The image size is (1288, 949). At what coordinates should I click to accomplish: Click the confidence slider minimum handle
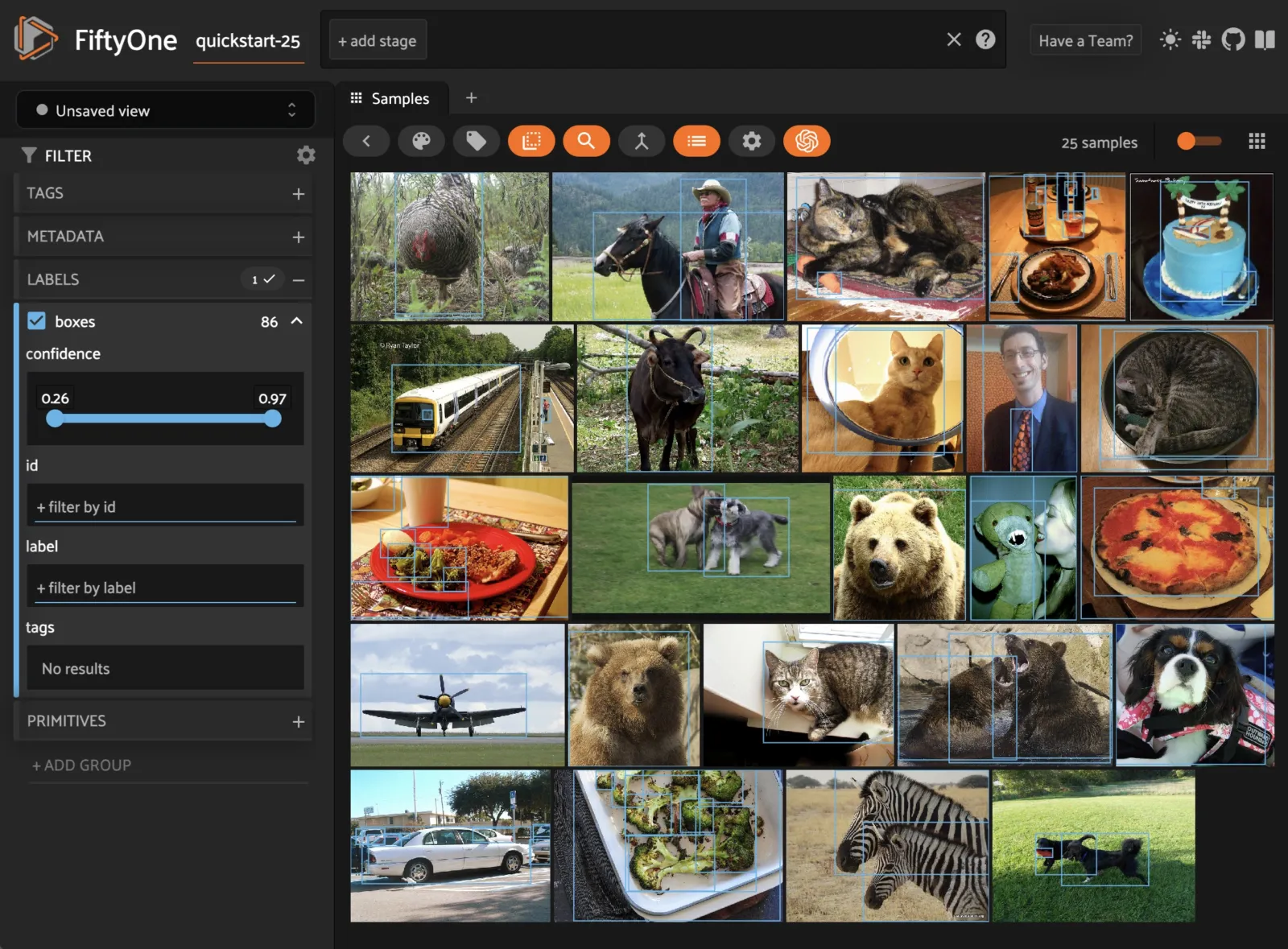(55, 419)
